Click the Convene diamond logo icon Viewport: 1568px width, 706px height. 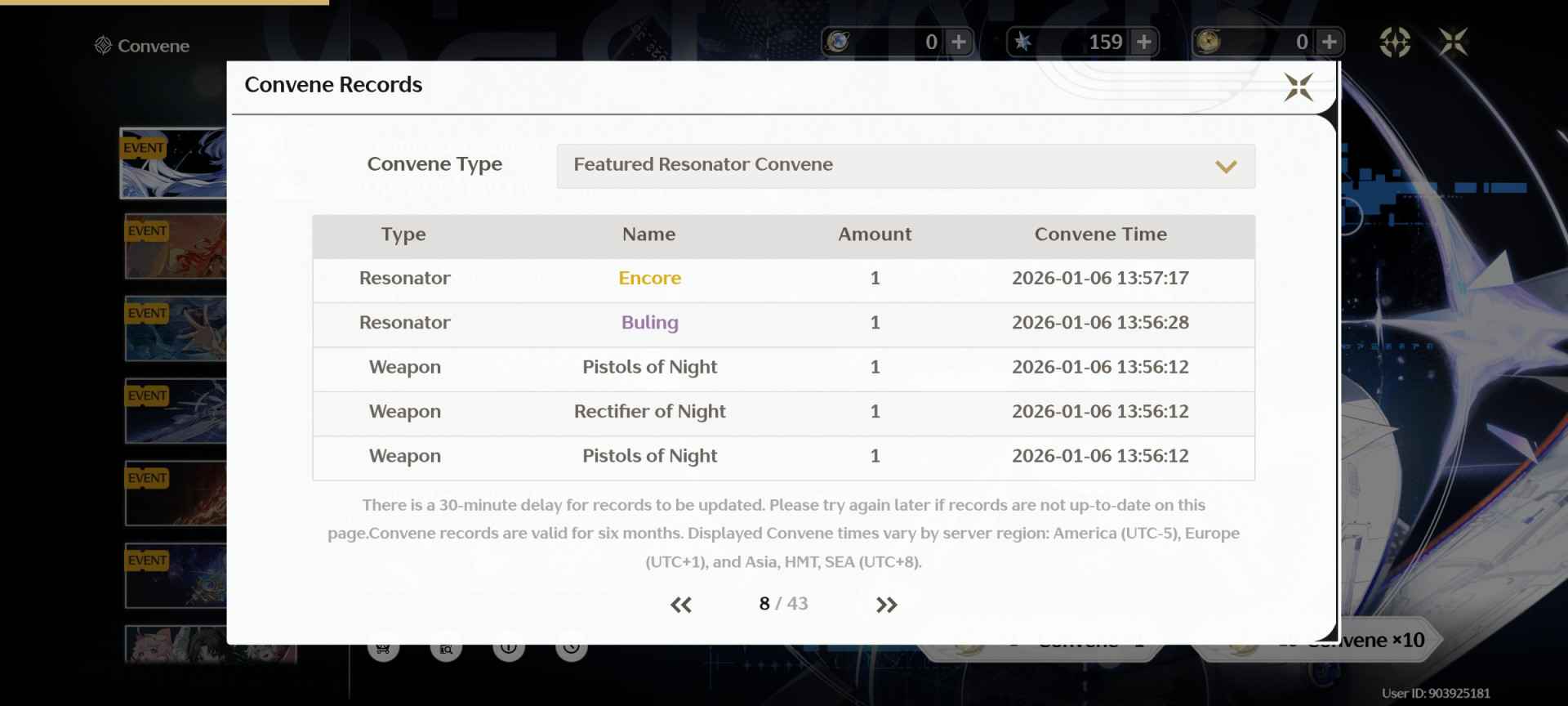[x=103, y=46]
